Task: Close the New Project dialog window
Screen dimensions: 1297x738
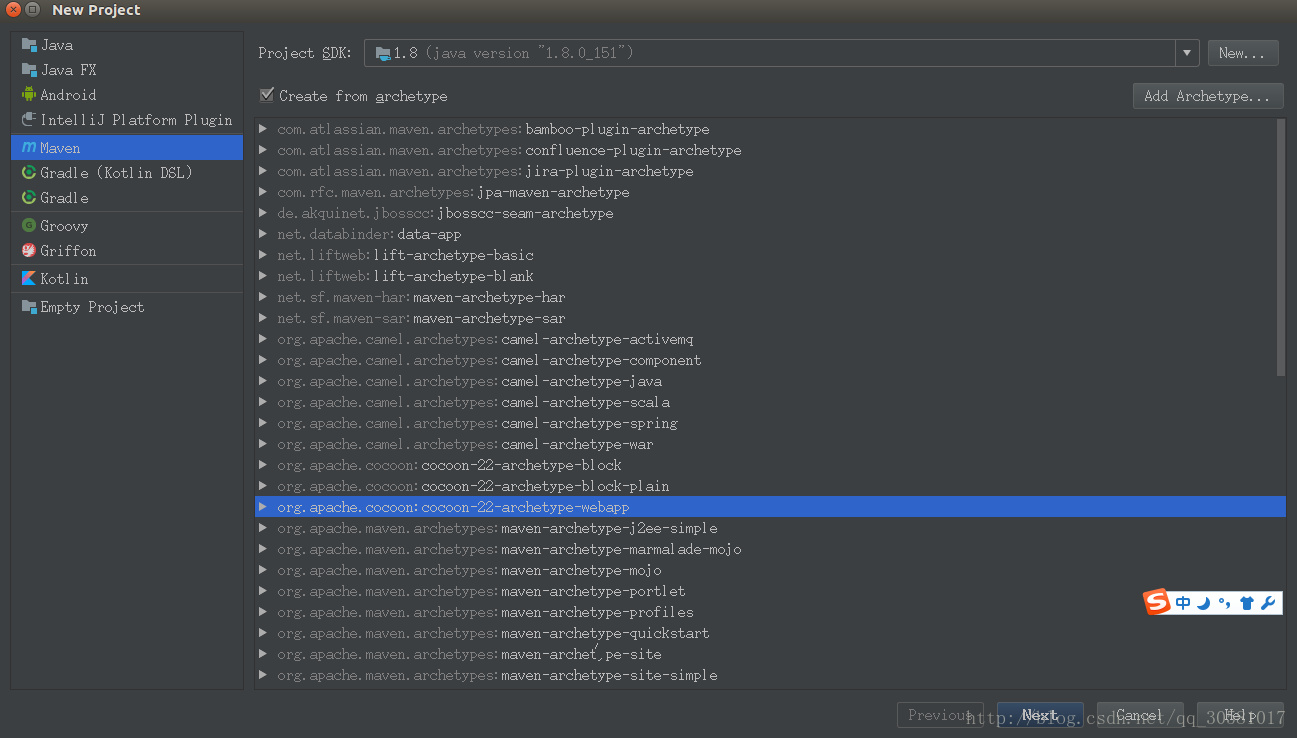Action: coord(14,10)
